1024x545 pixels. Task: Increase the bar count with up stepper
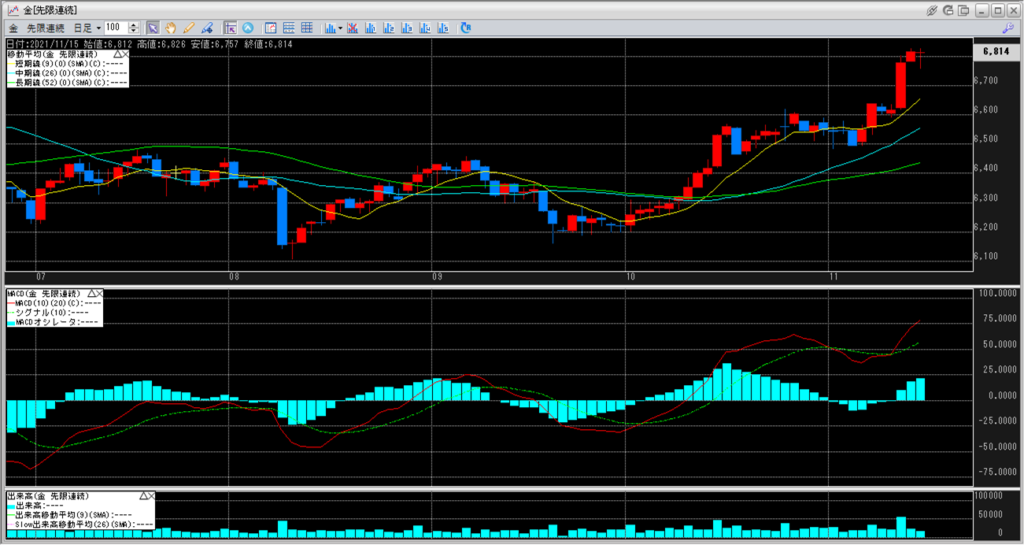pos(134,25)
